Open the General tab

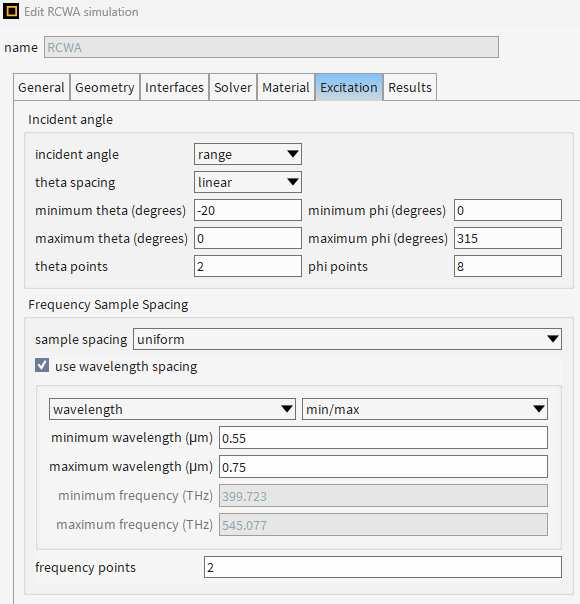point(41,87)
